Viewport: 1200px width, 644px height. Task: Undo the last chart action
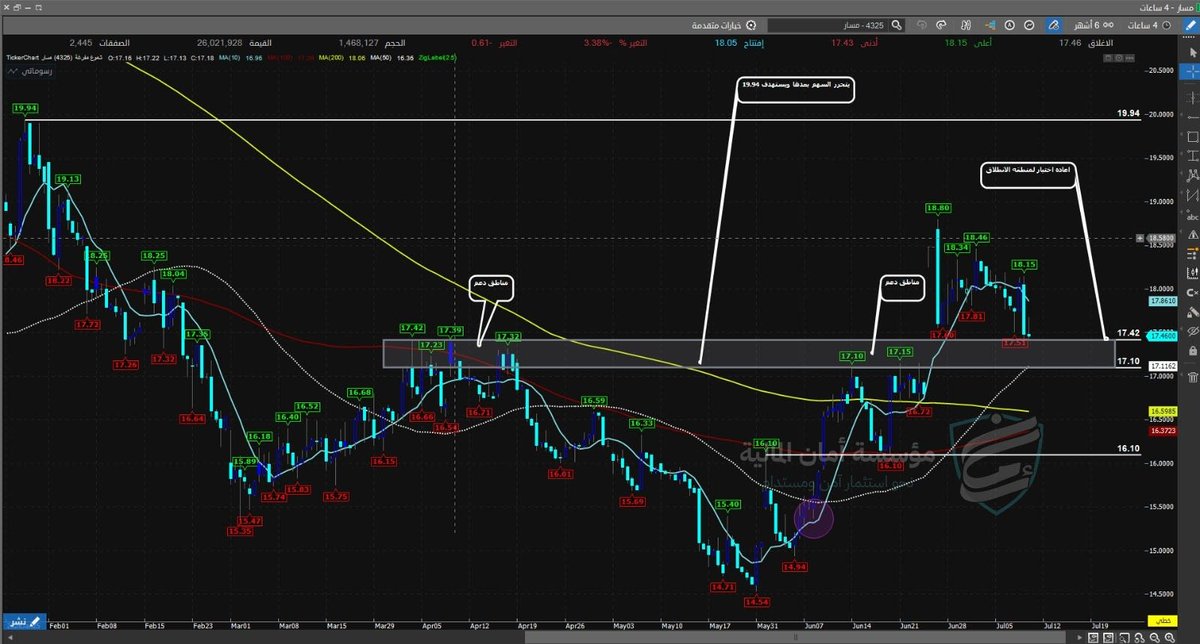tap(921, 24)
